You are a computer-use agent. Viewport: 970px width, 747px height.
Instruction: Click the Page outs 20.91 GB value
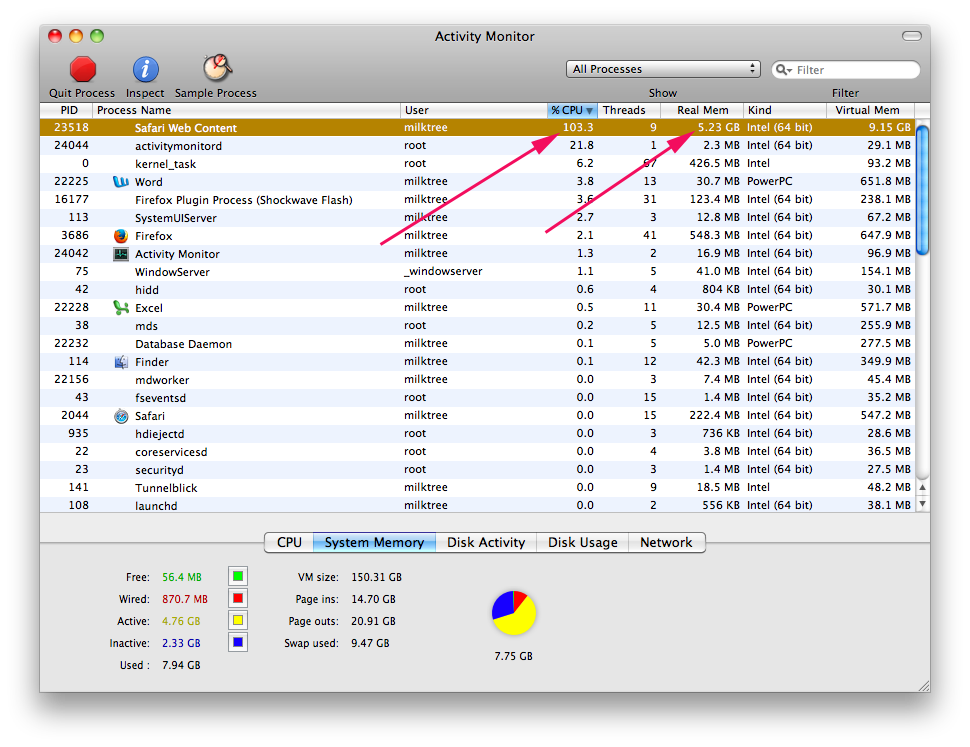tap(373, 621)
